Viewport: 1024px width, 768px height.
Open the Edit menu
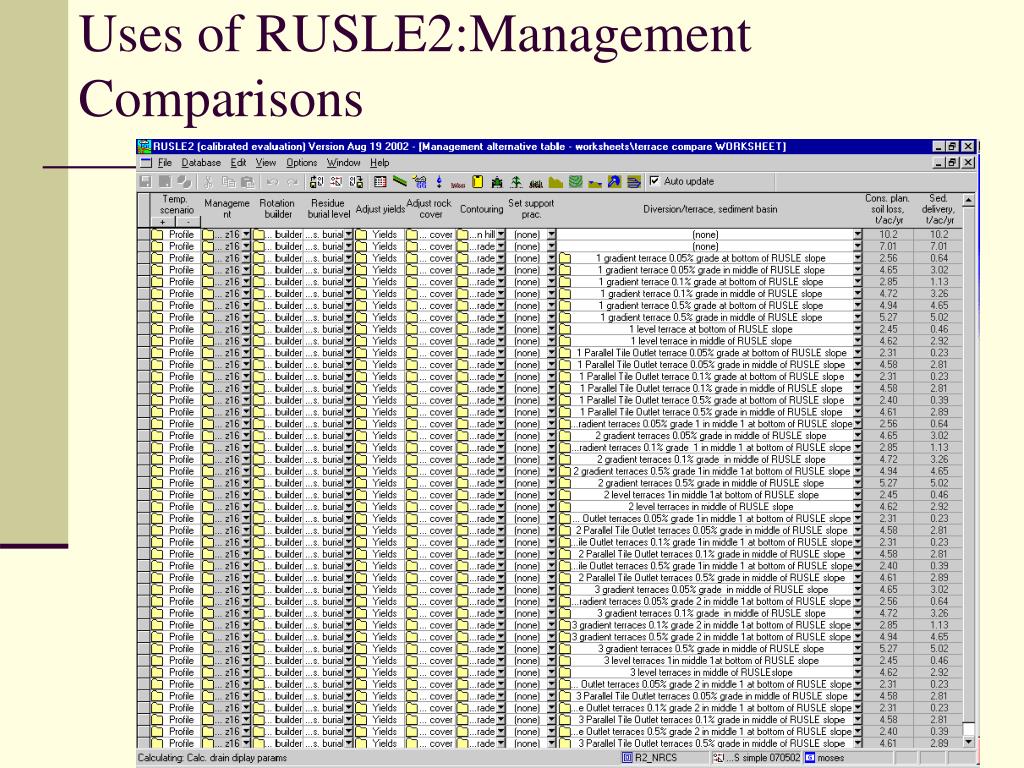pos(238,163)
